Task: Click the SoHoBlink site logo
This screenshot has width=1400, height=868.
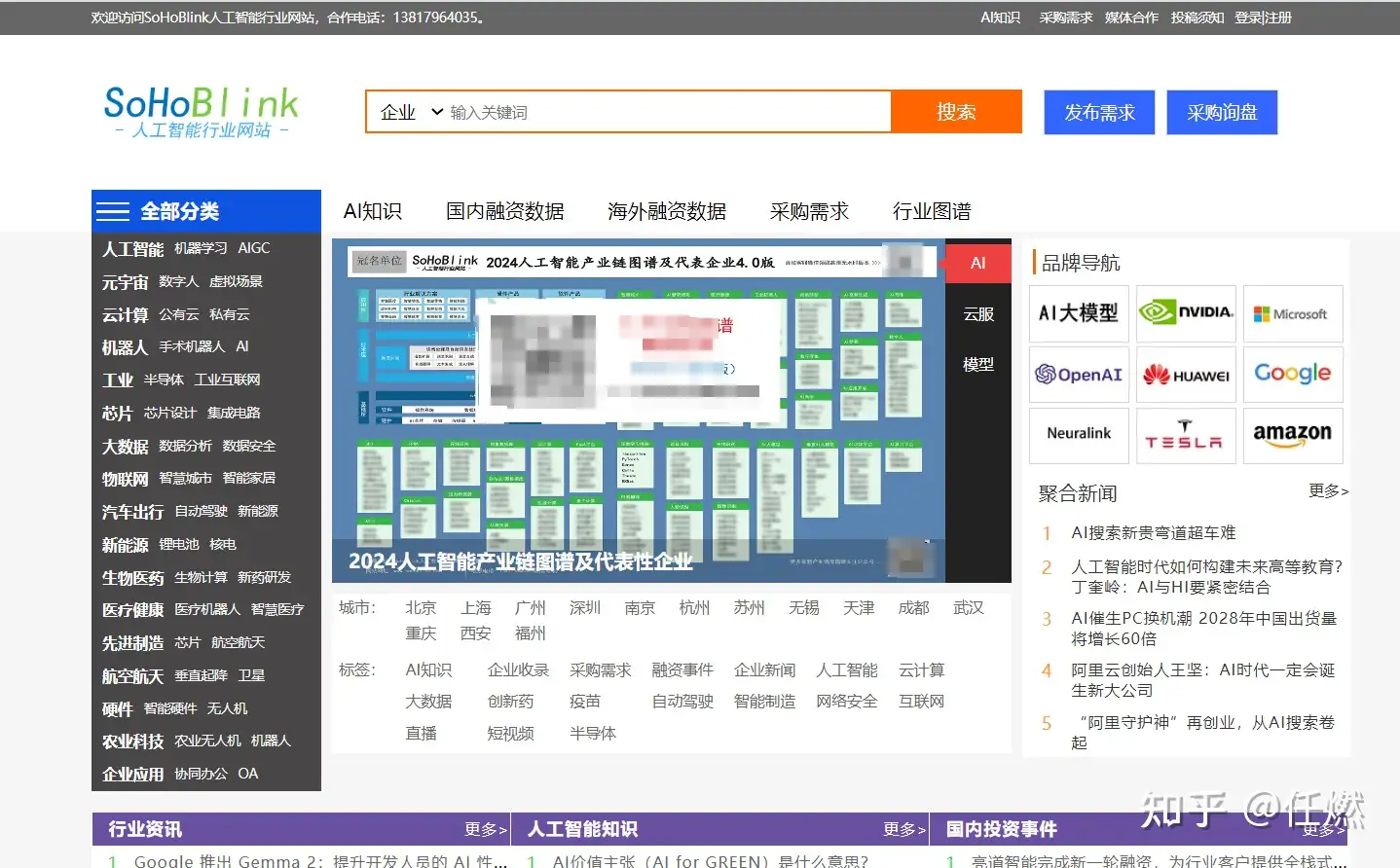Action: tap(202, 112)
